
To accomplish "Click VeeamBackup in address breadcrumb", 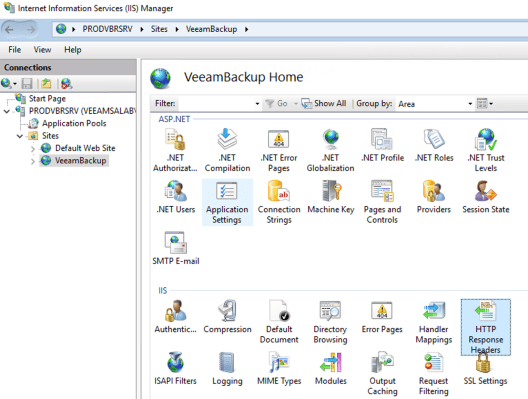I will [x=211, y=29].
